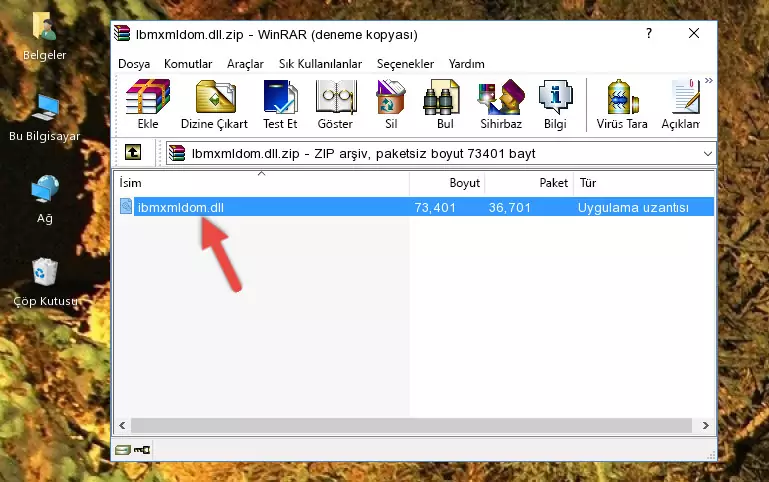
Task: Click the disk drive status bar icon
Action: pos(123,449)
